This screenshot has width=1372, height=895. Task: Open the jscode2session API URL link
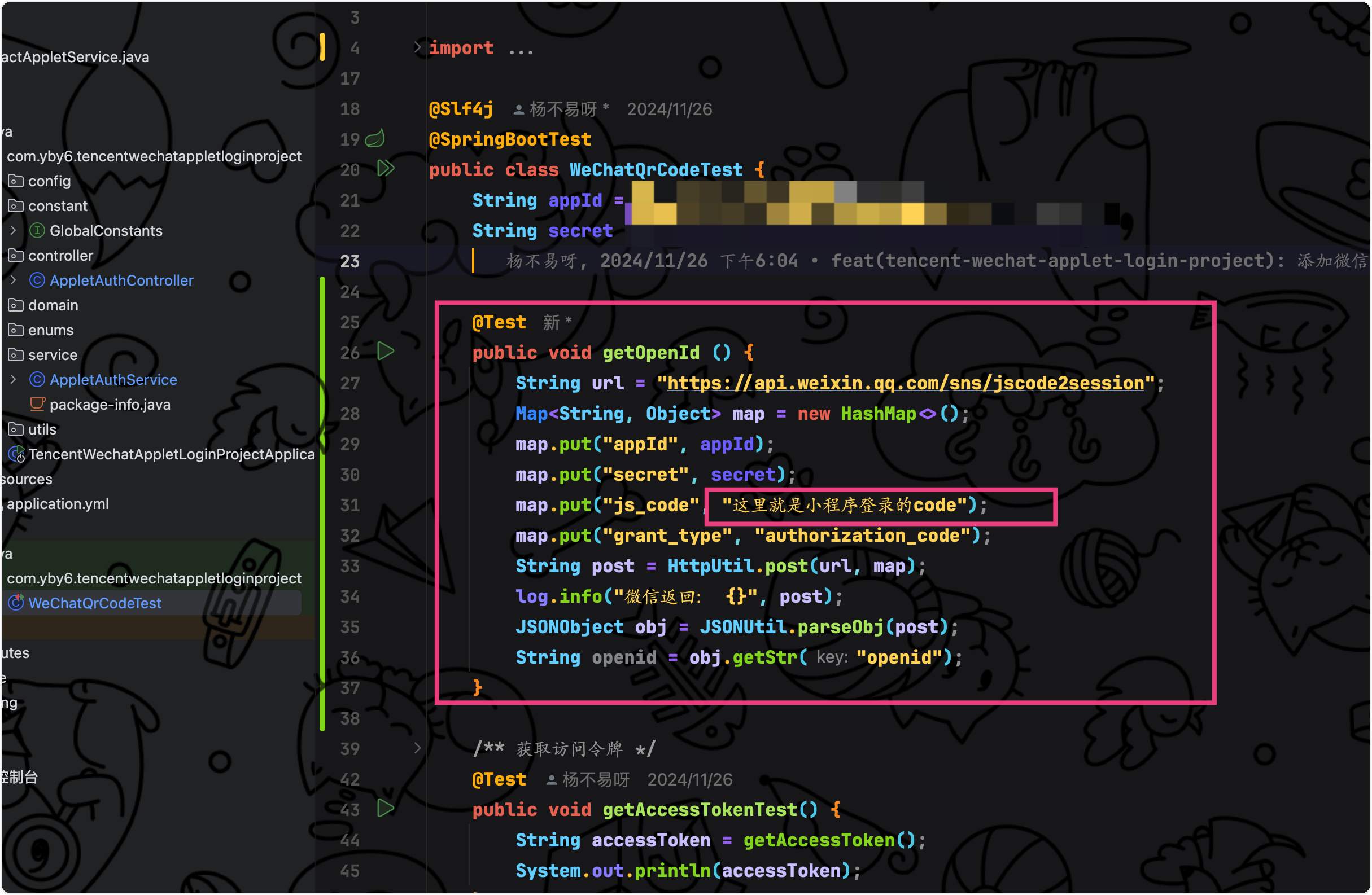(905, 383)
